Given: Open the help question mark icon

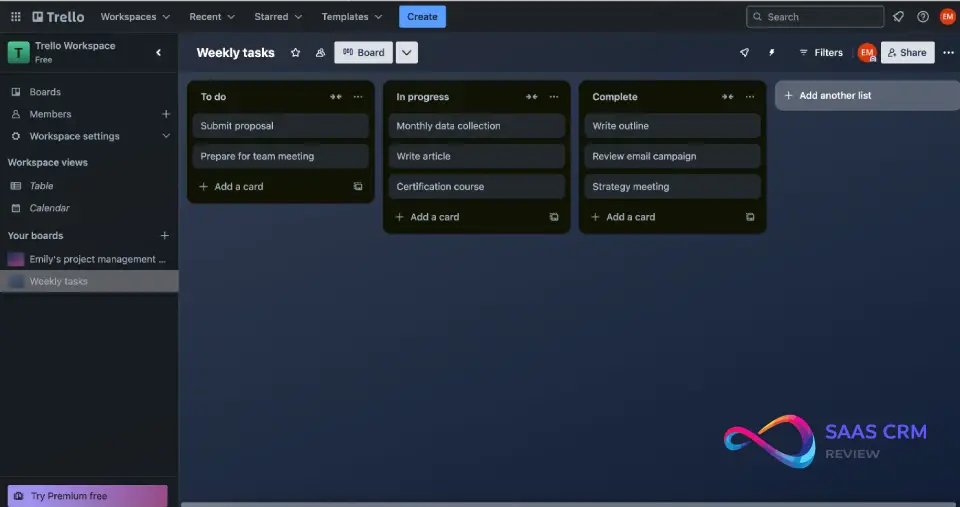Looking at the screenshot, I should click(x=923, y=17).
